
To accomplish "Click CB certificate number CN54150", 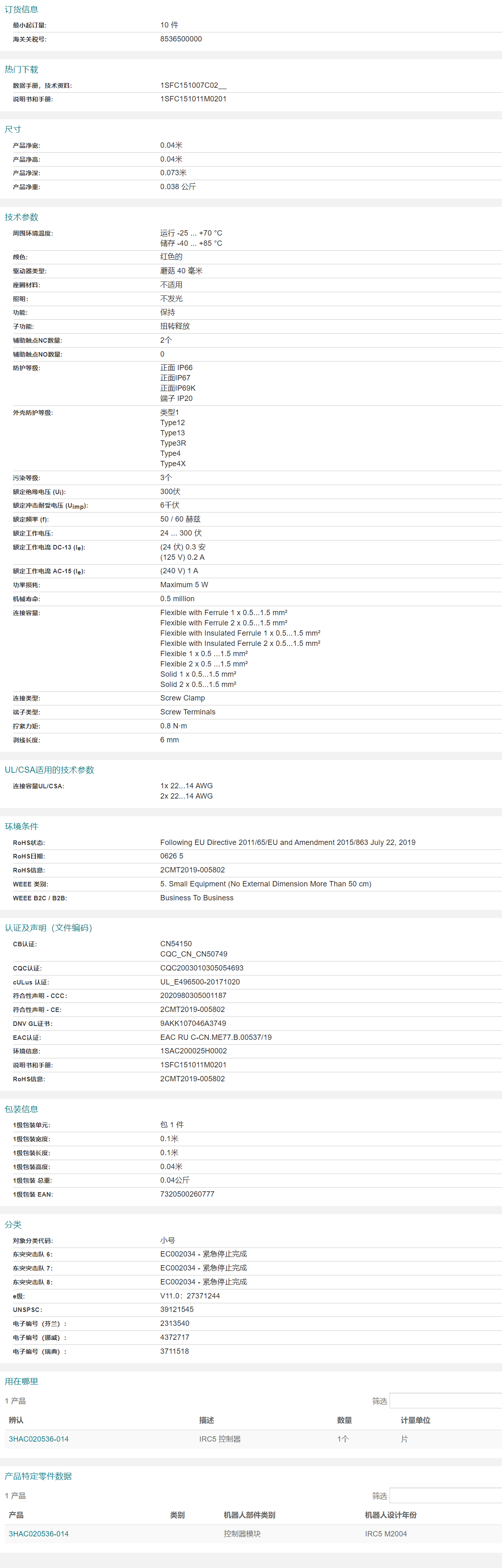I will 176,944.
